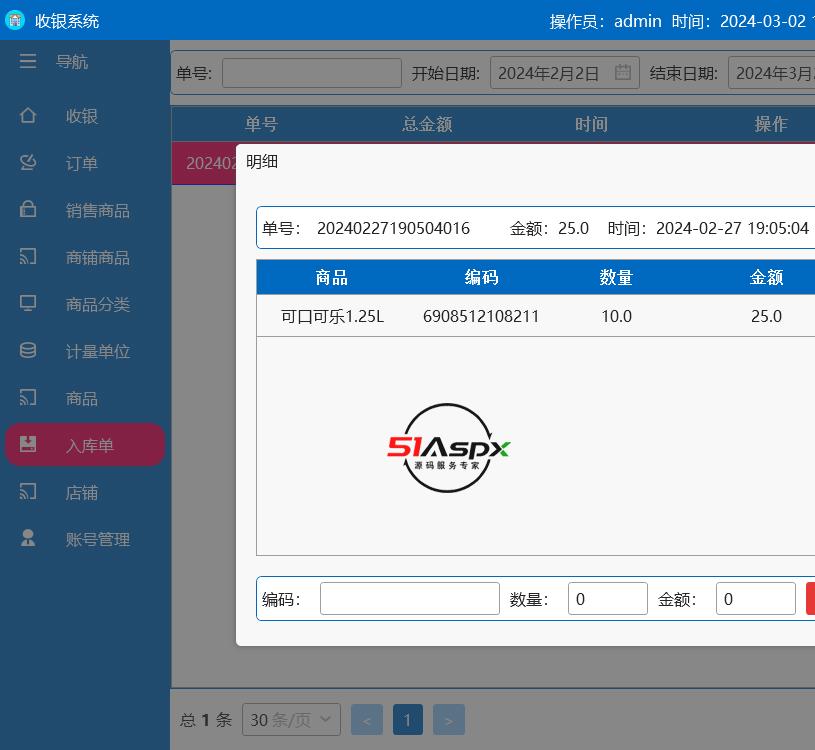Go to page 1 in pagination

(x=407, y=720)
